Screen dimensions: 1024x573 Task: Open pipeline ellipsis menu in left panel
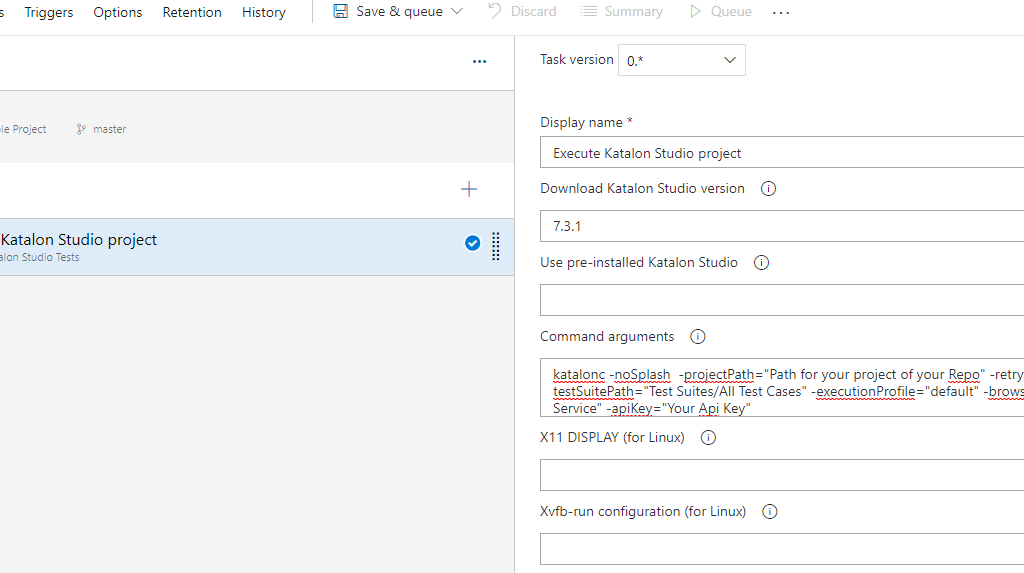[479, 61]
